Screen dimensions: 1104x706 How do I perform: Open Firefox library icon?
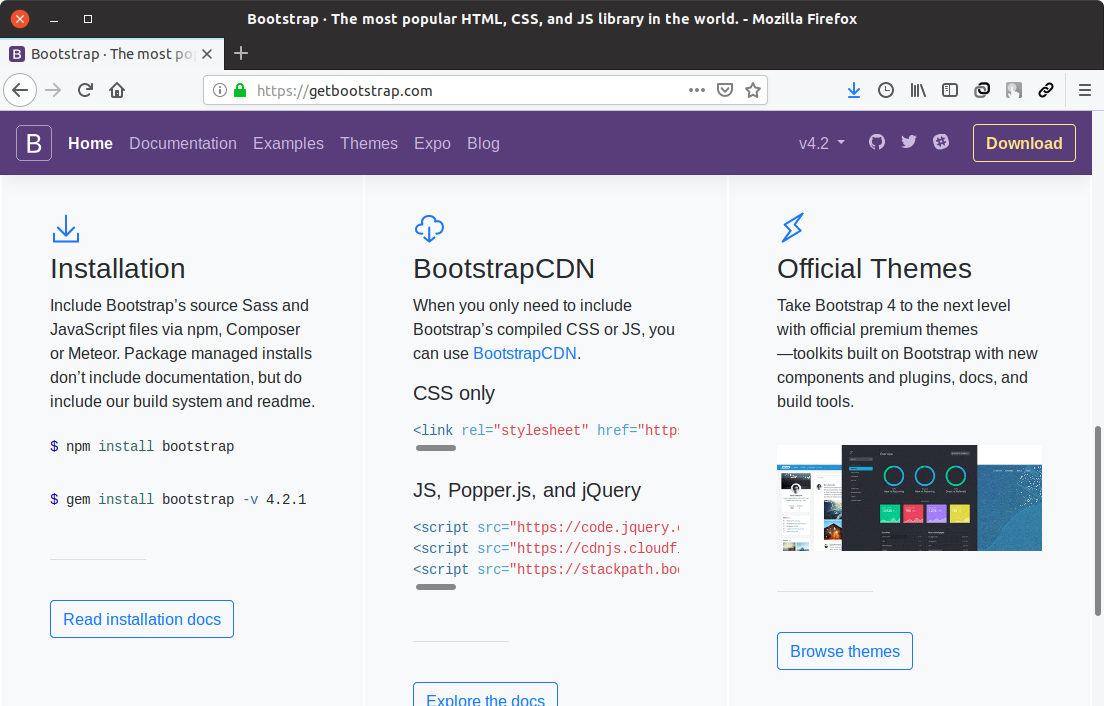pos(917,90)
